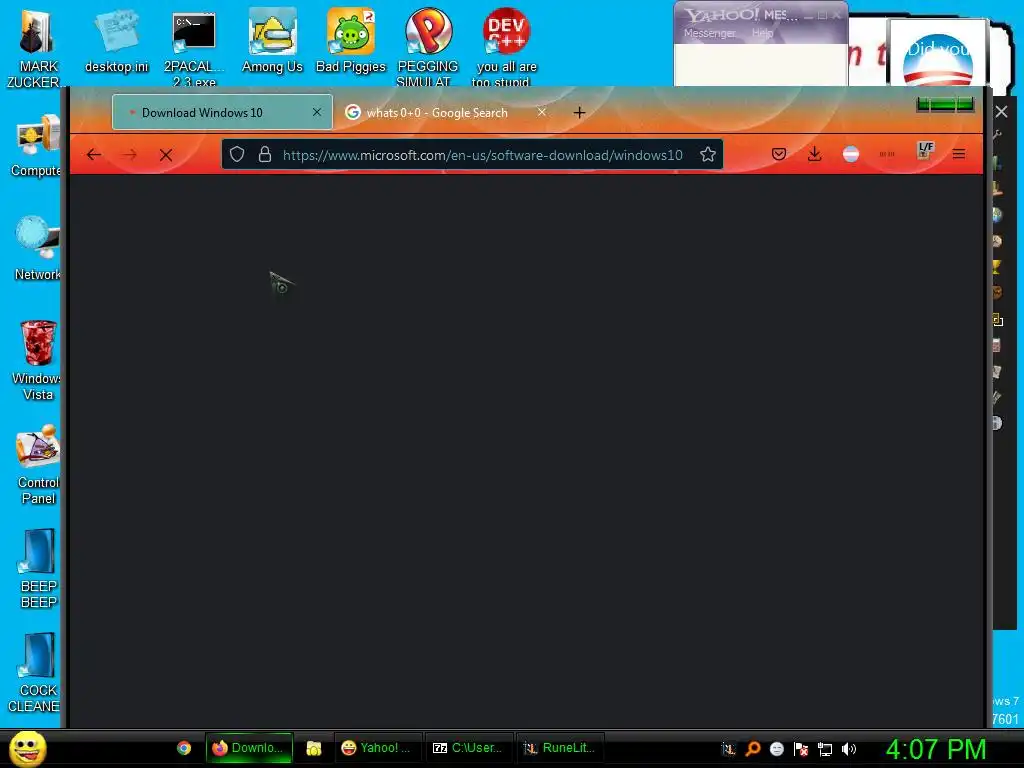Select the BEEP BEEP desktop icon

pos(38,568)
